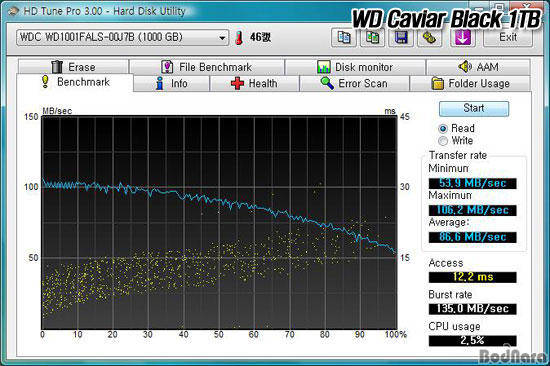Viewport: 550px width, 366px height.
Task: Click the HD Tune title bar app icon
Action: point(13,11)
